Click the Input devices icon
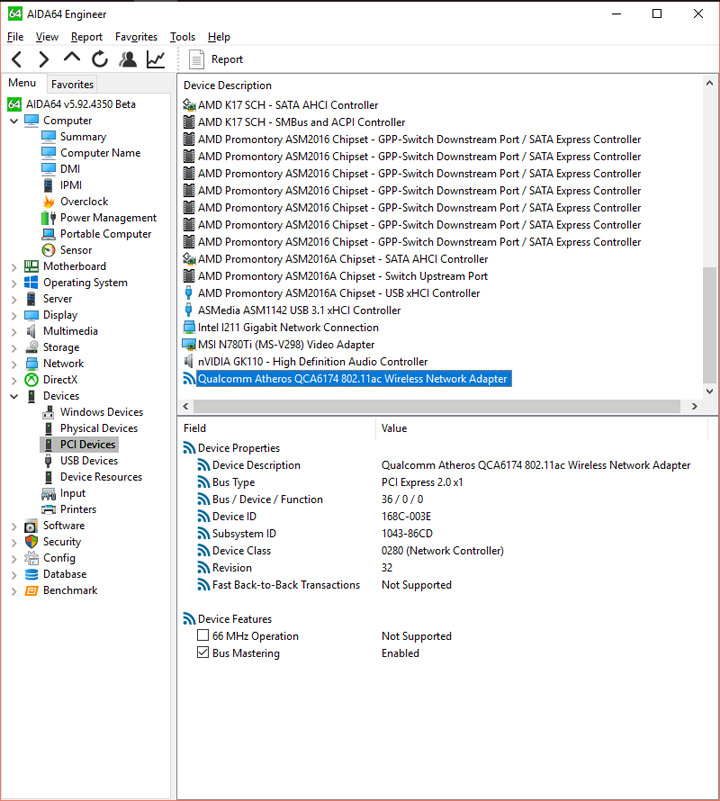 (49, 493)
